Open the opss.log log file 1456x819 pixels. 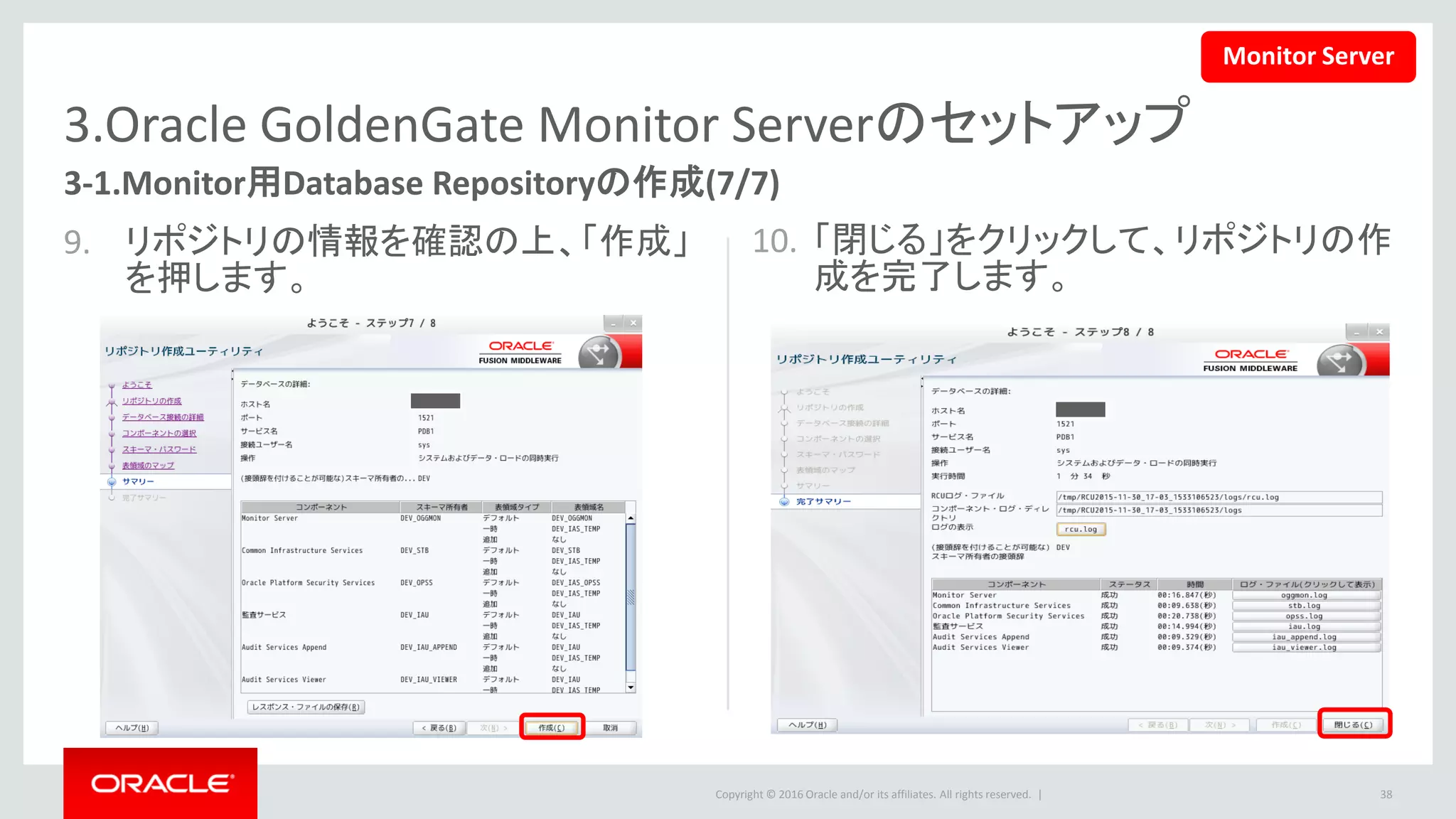point(1306,616)
